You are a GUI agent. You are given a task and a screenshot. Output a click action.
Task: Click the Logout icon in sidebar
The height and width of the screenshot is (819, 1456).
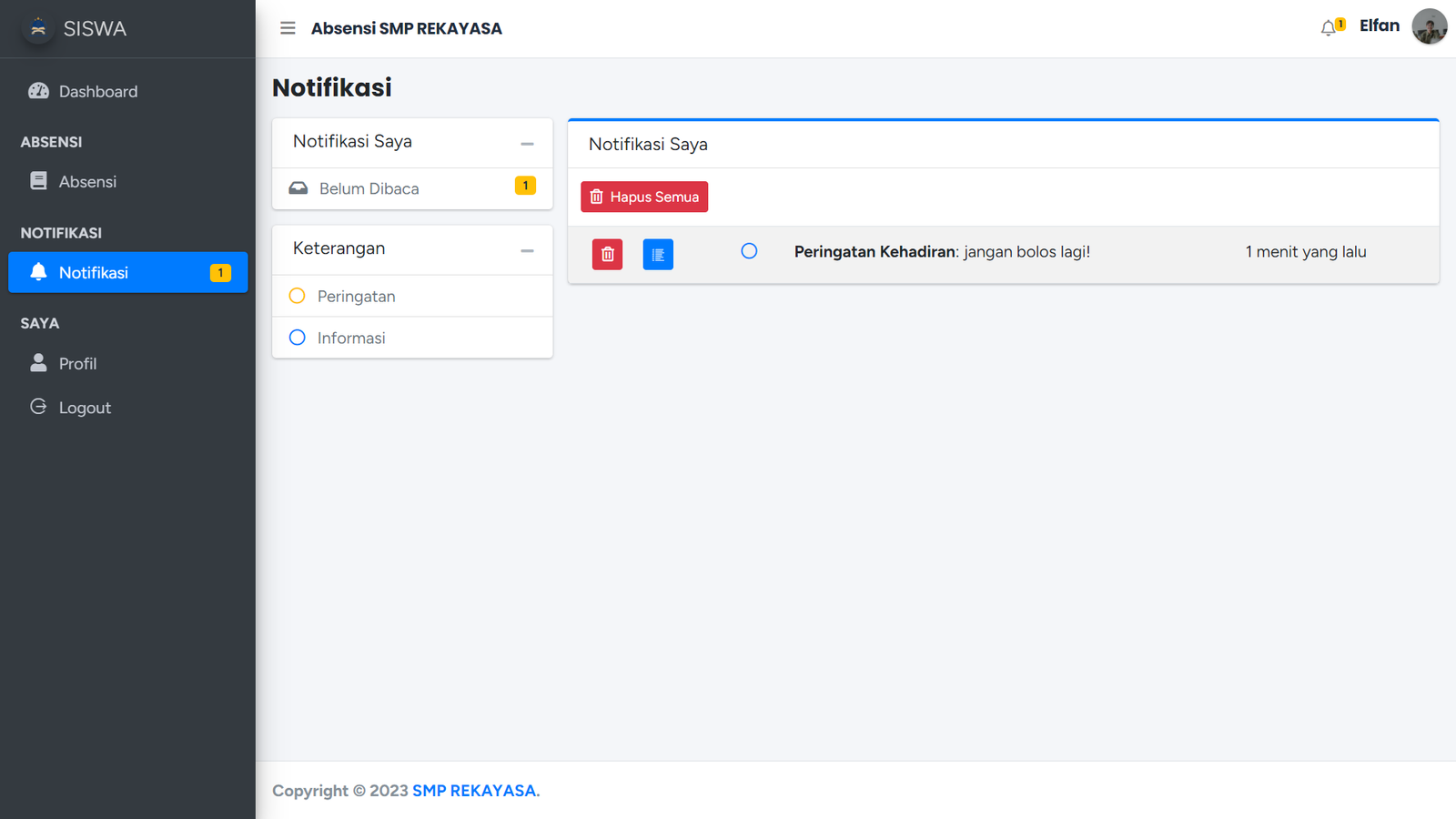(38, 407)
